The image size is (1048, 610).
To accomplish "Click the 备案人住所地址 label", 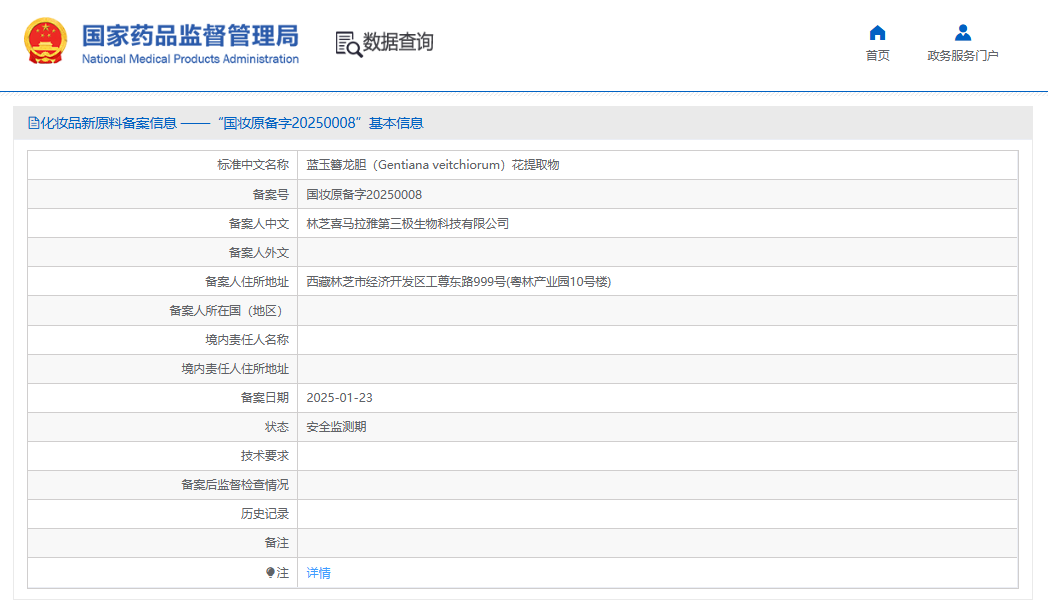I will (x=247, y=282).
